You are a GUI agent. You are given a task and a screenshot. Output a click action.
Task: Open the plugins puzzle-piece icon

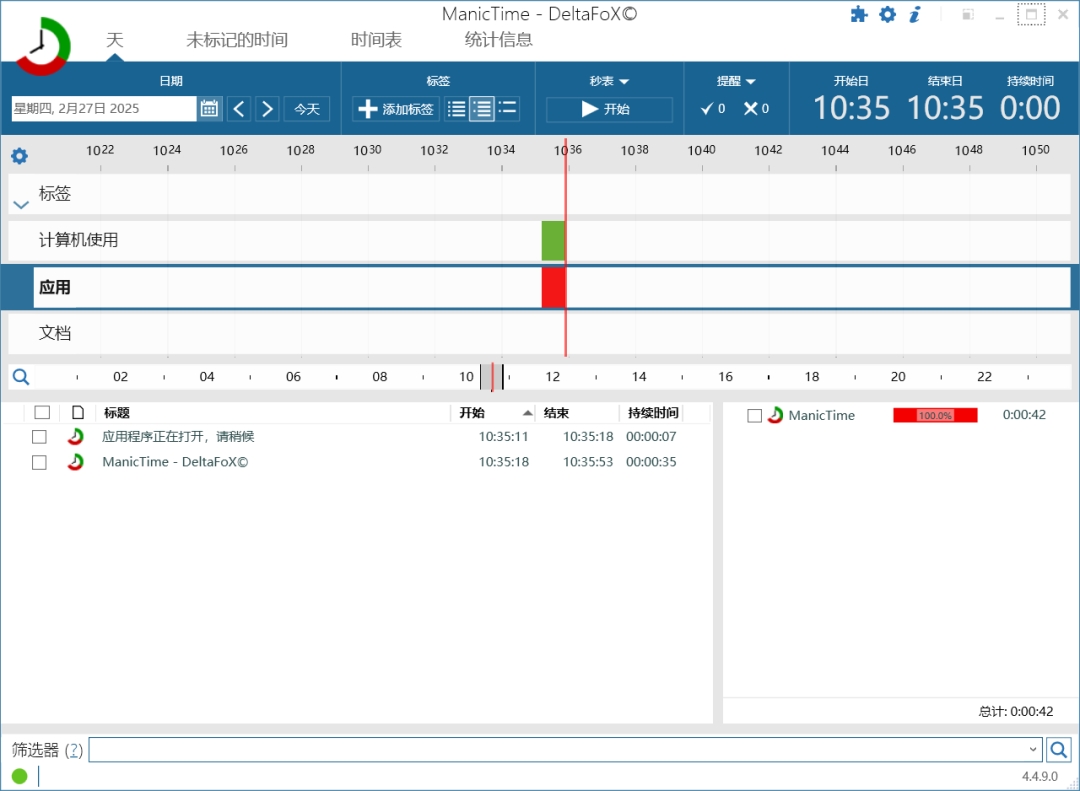coord(859,14)
